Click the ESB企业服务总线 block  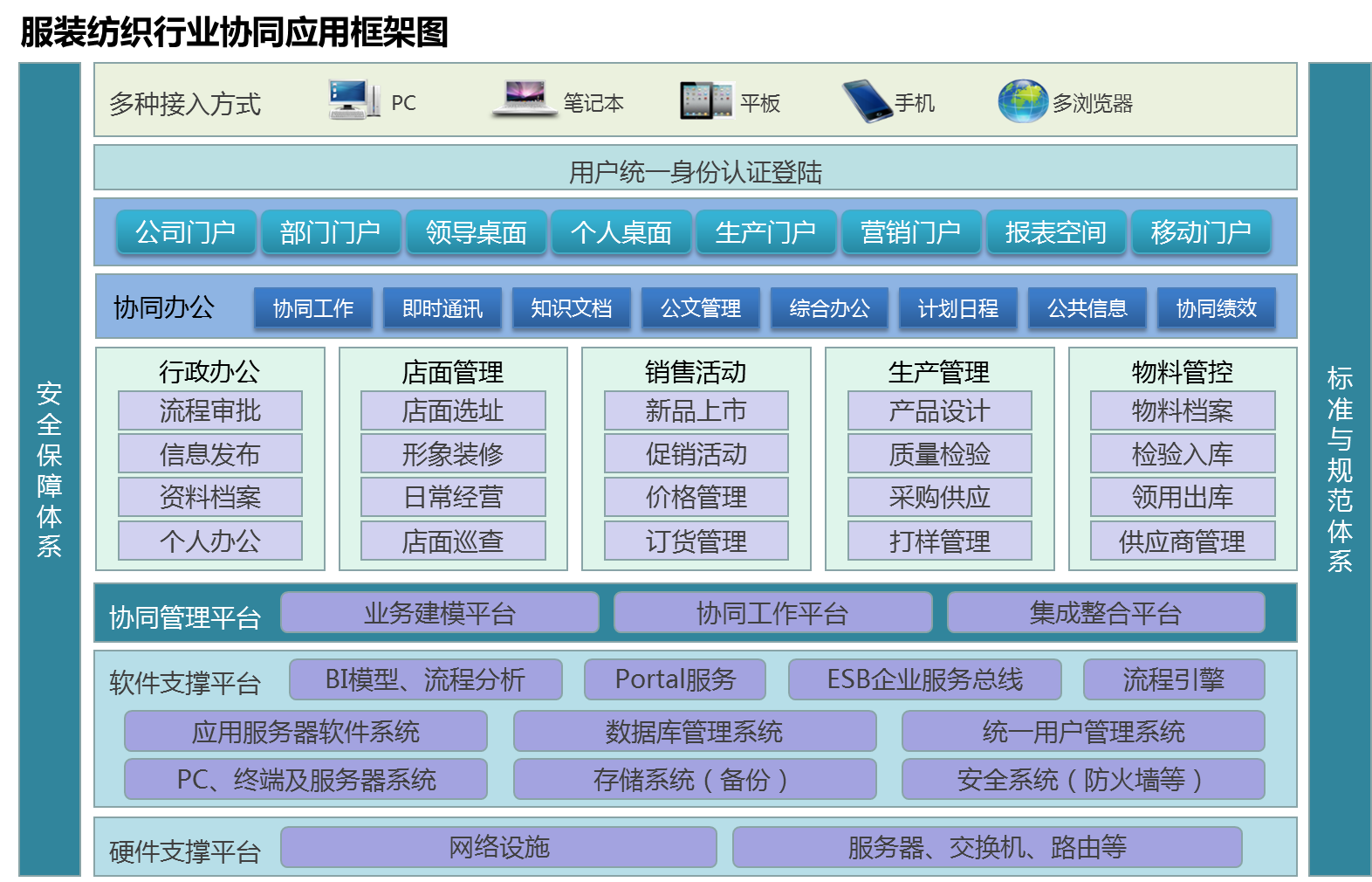[x=925, y=679]
